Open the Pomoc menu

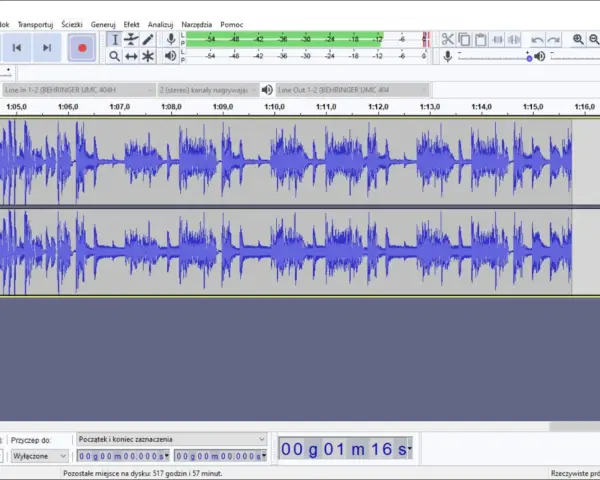(232, 24)
